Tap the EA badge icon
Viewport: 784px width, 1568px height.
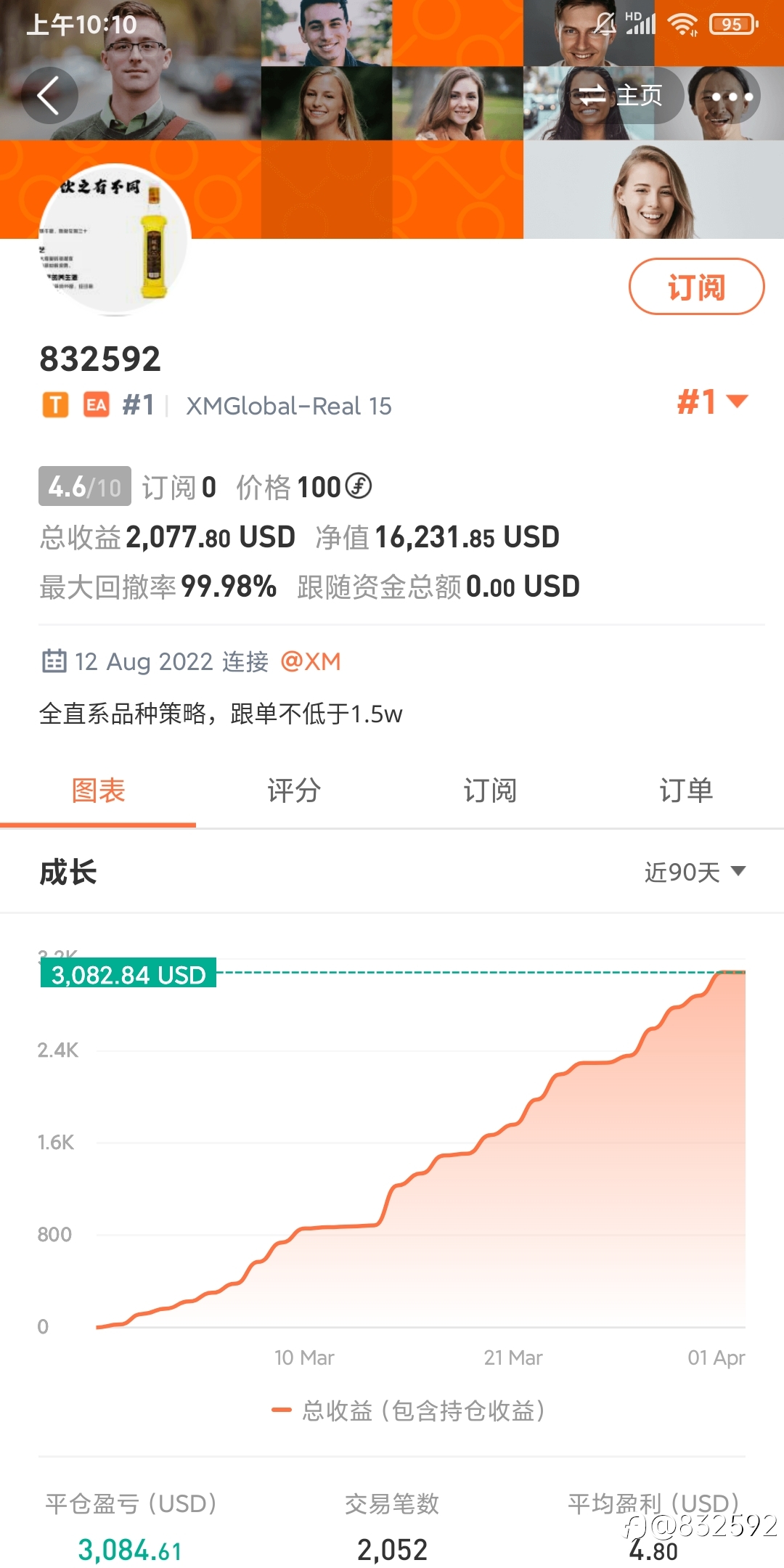pos(96,405)
